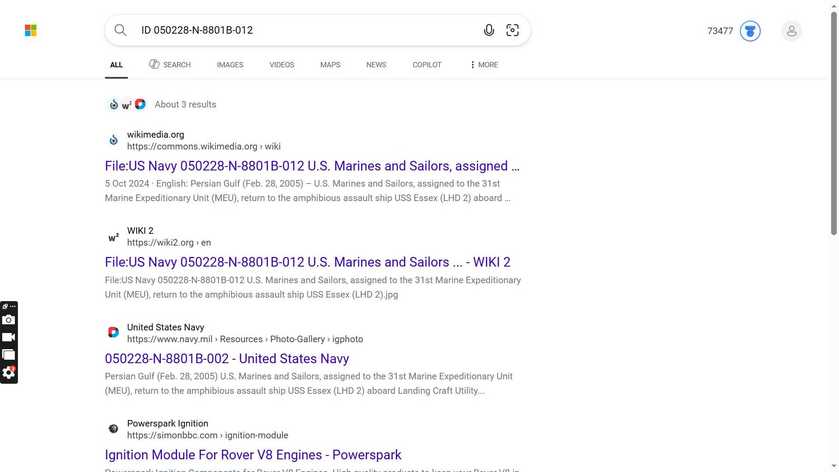Open the Wikimedia Commons File result
This screenshot has height=472, width=839.
point(312,166)
